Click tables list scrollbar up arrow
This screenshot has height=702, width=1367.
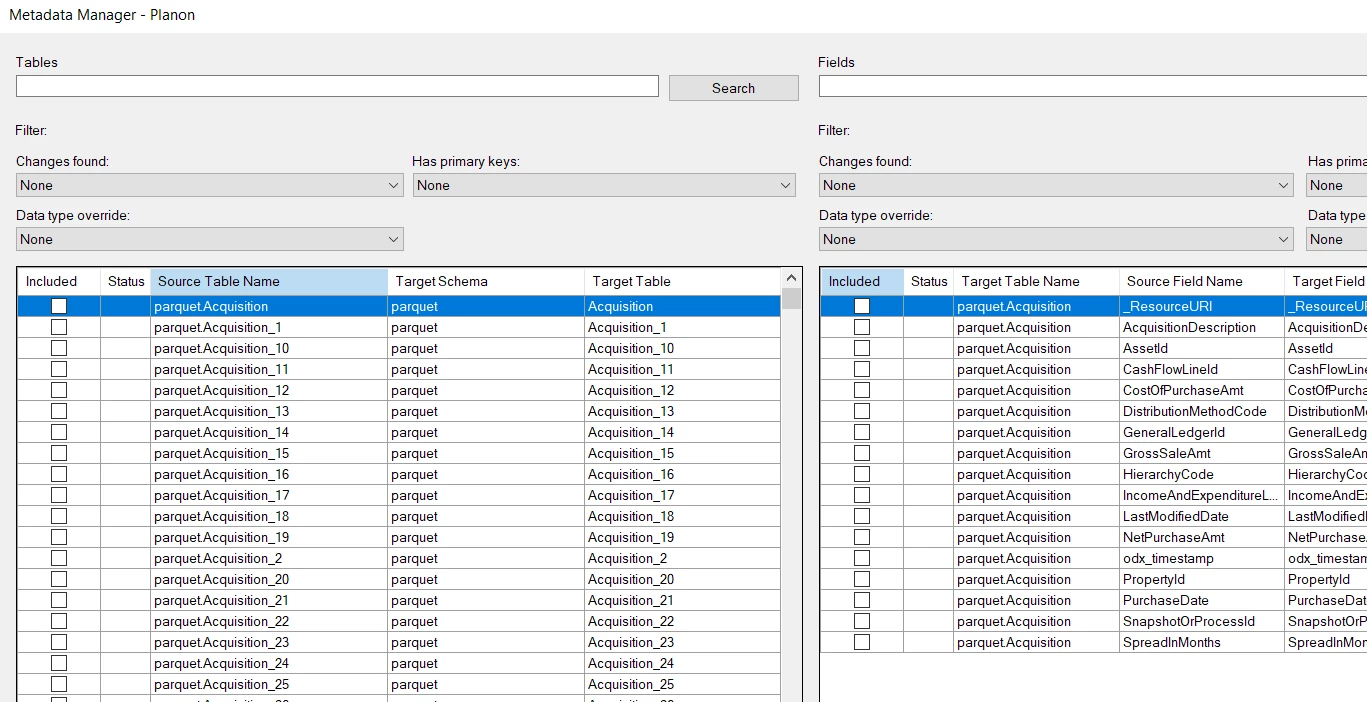(x=792, y=279)
